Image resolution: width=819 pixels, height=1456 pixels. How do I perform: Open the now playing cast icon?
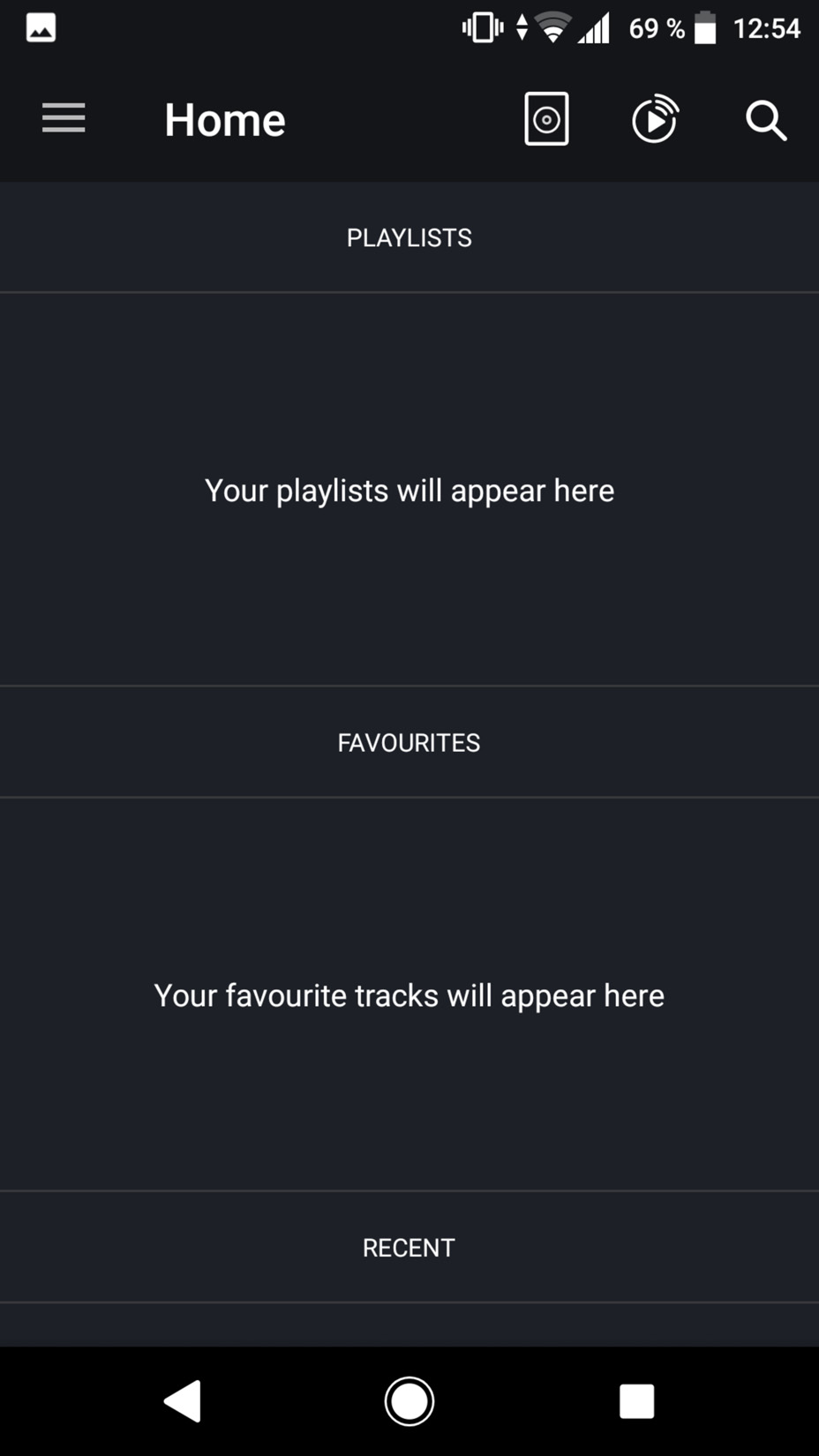[x=655, y=119]
